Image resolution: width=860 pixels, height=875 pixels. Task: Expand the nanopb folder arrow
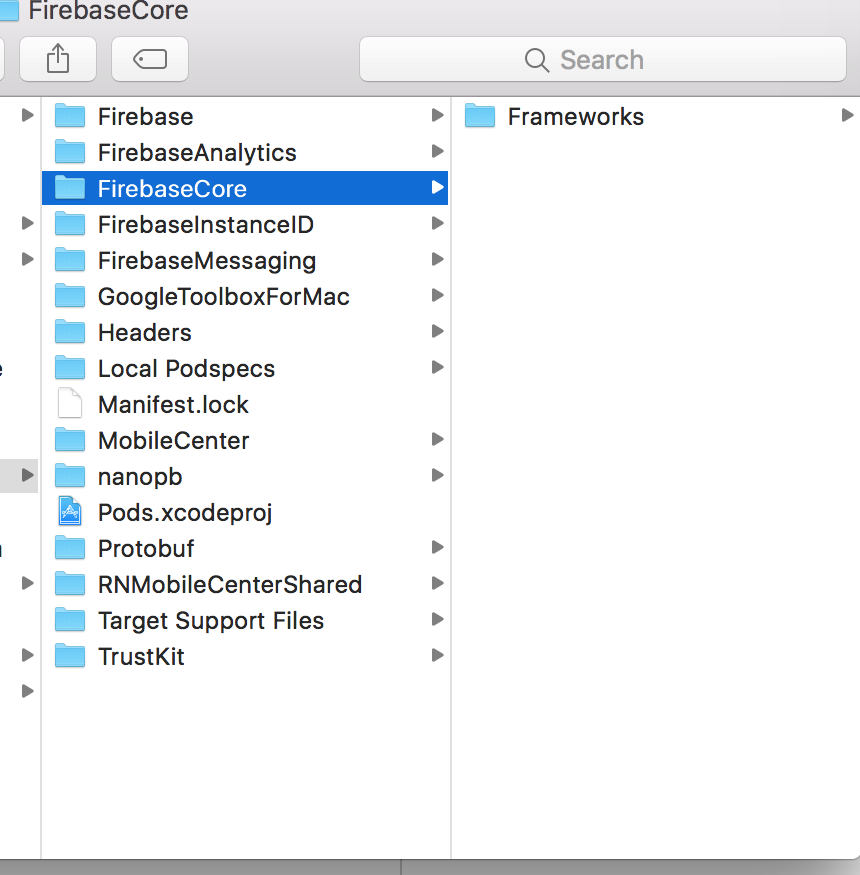[x=438, y=475]
